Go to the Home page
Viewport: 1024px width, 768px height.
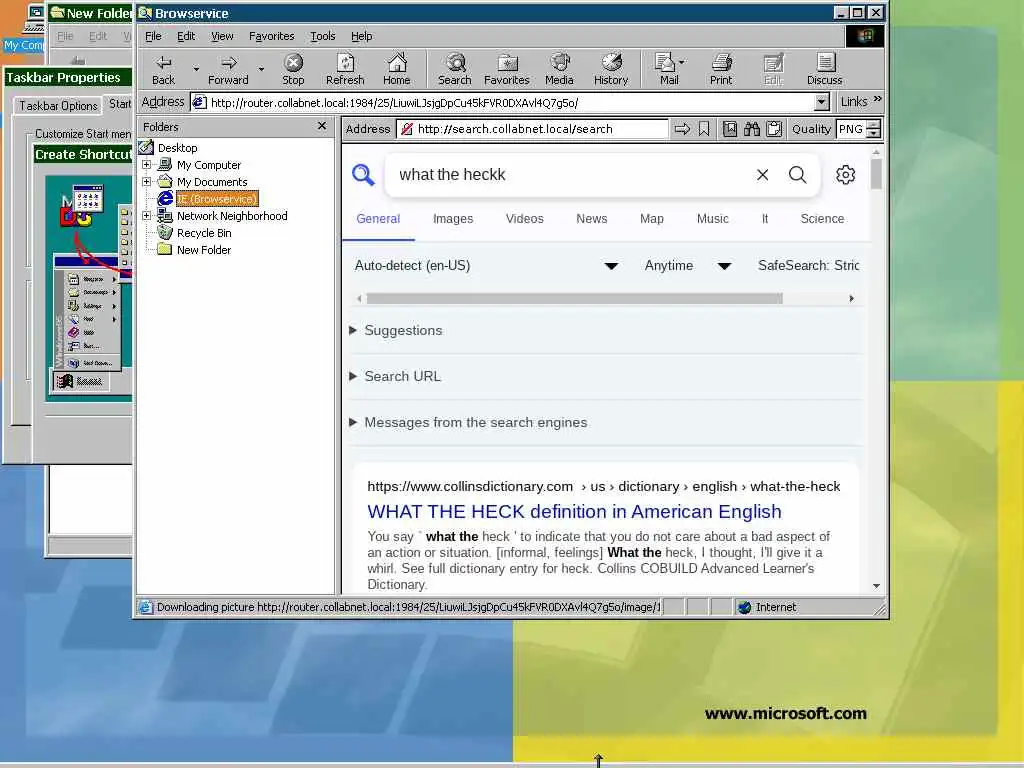[x=396, y=69]
